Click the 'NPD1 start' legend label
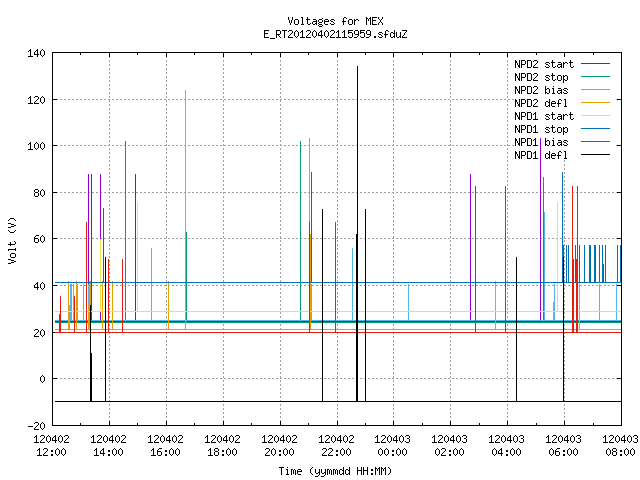This screenshot has height=480, width=640. (x=544, y=116)
